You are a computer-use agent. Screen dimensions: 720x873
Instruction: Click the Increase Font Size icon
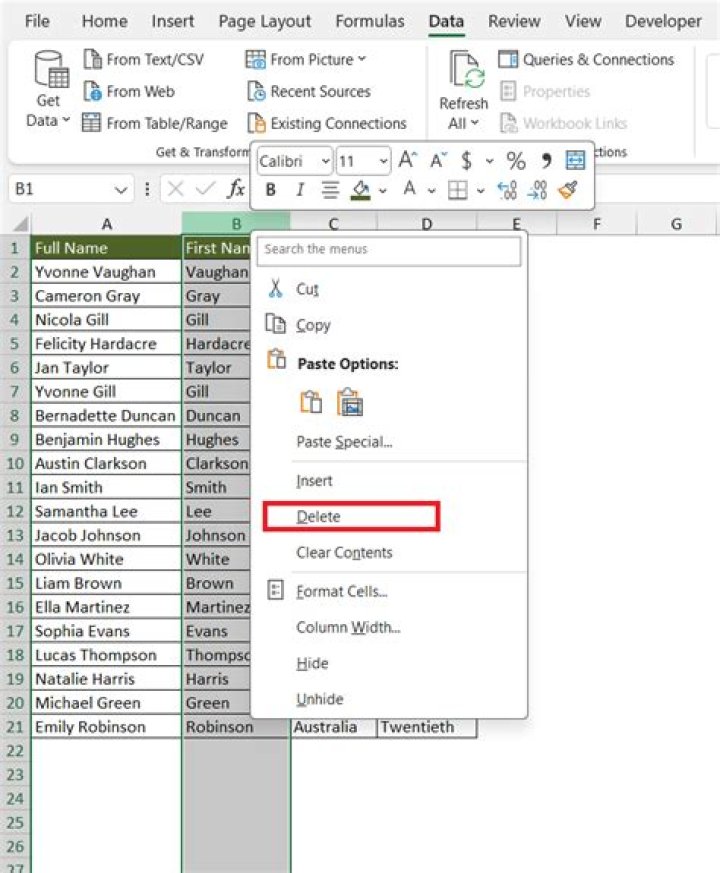[x=407, y=160]
